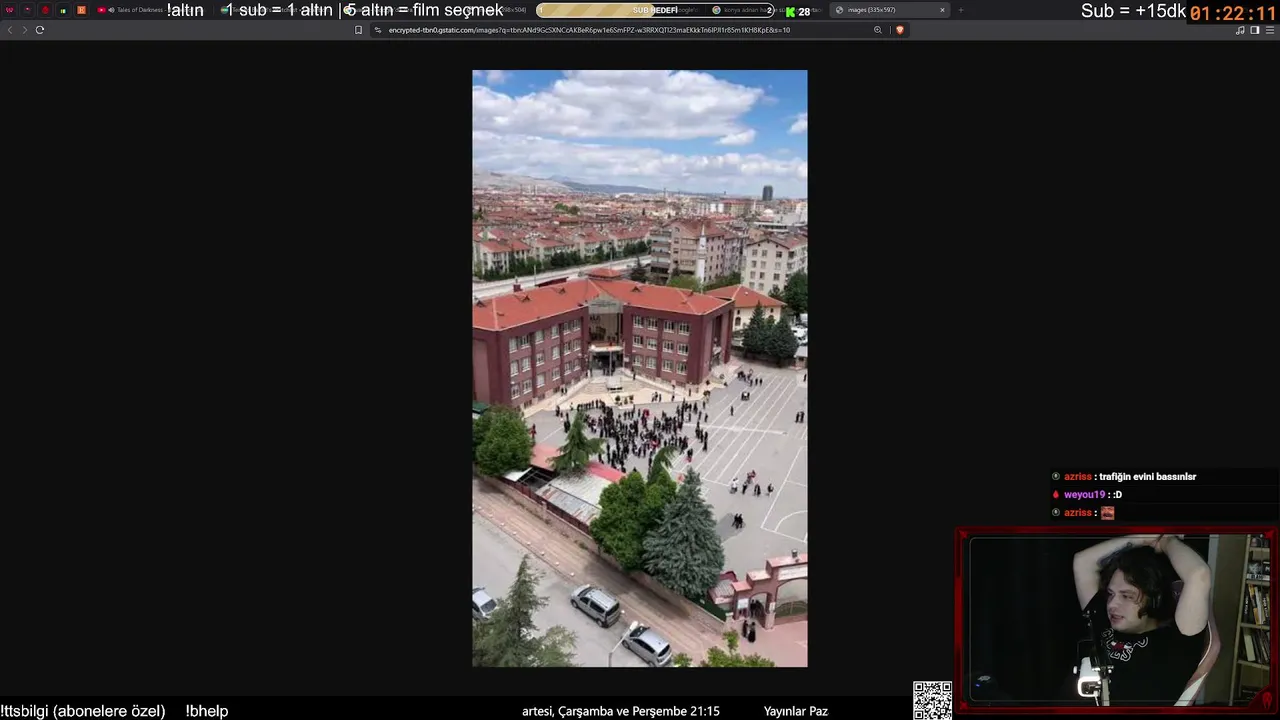Click the green Kick viewer count 28

coord(799,12)
